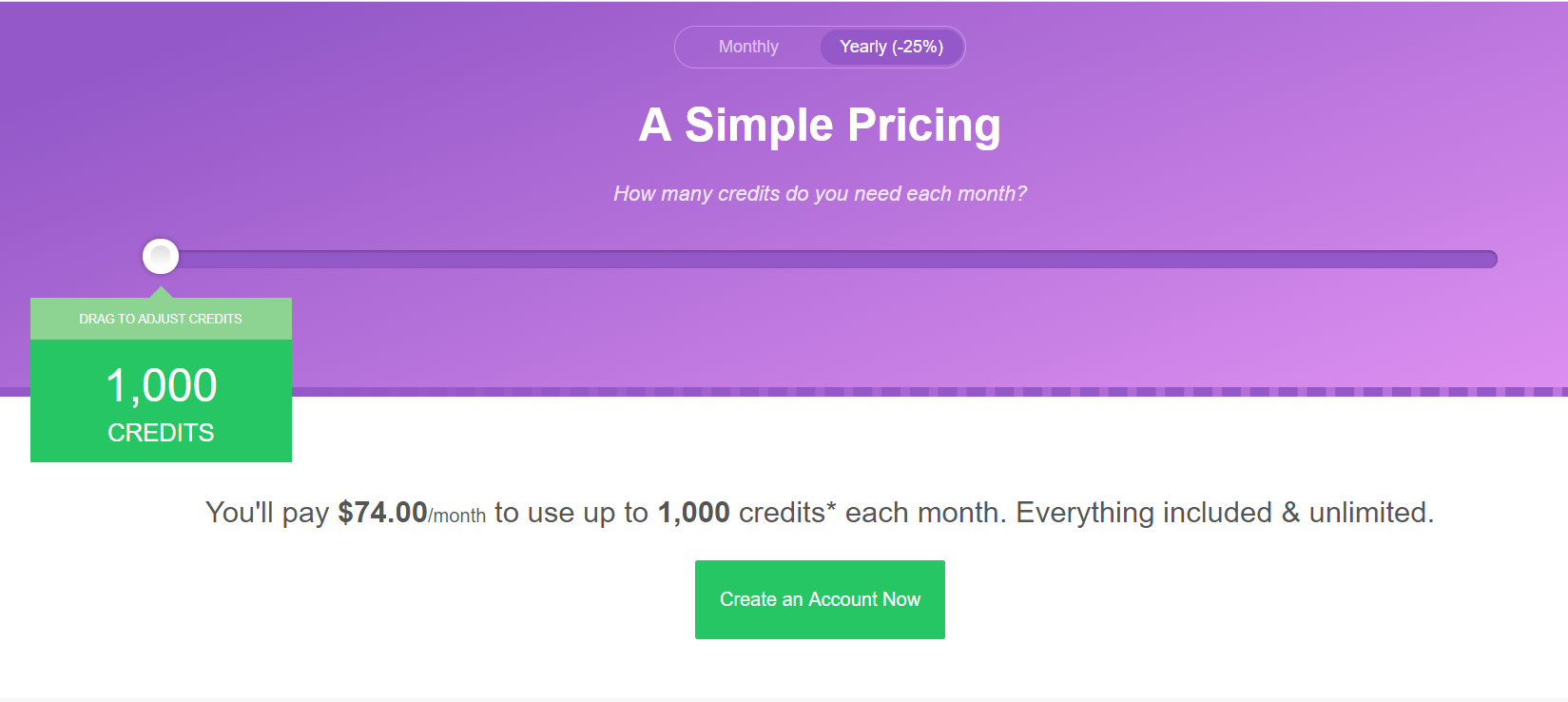This screenshot has height=702, width=1568.
Task: Click the bold 1,000 in pricing sentence
Action: coord(691,512)
